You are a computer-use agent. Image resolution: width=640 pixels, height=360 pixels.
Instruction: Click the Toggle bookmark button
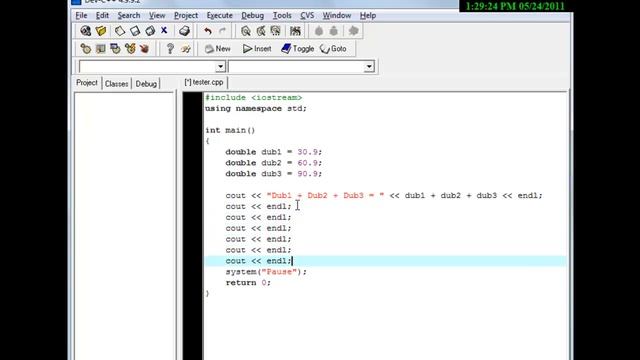click(298, 49)
